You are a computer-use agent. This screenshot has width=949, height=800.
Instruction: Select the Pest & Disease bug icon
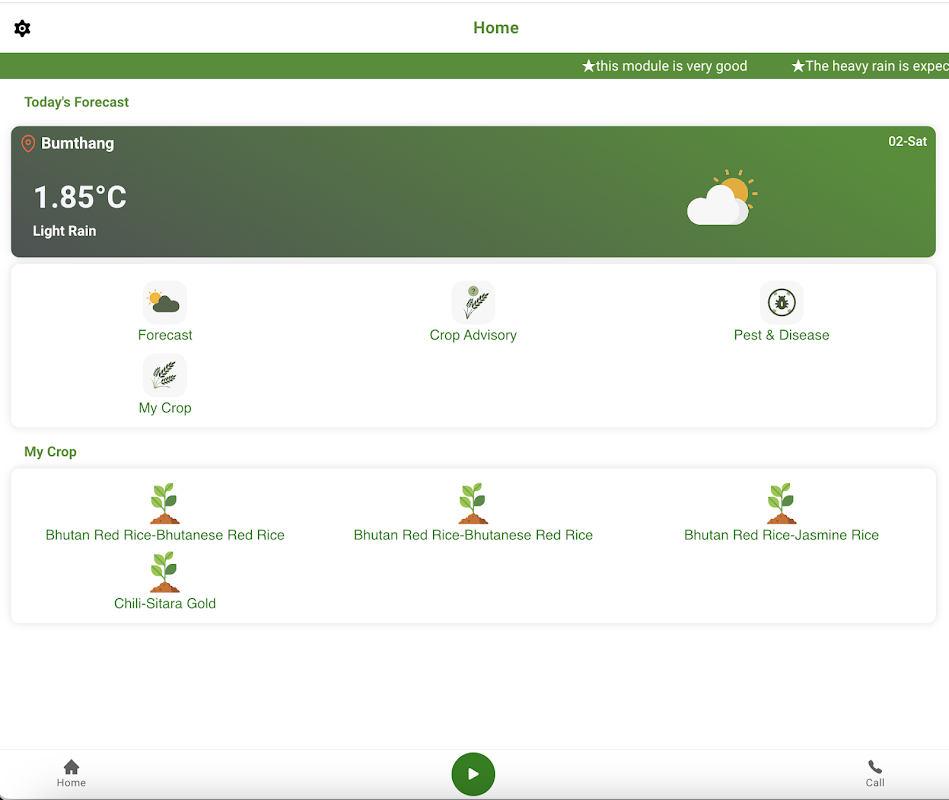[x=781, y=302]
